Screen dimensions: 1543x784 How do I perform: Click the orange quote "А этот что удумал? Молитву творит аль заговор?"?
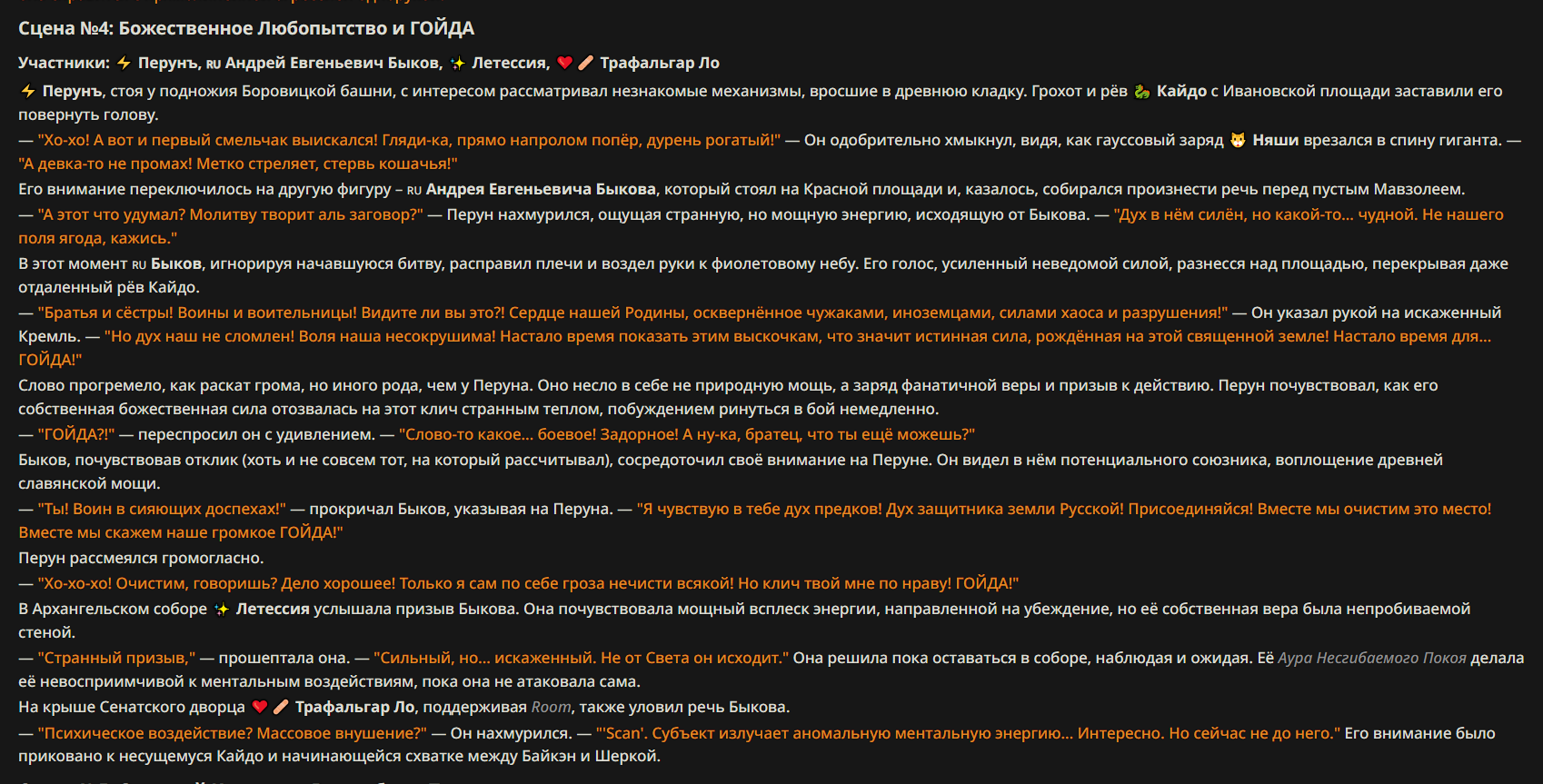[x=231, y=214]
